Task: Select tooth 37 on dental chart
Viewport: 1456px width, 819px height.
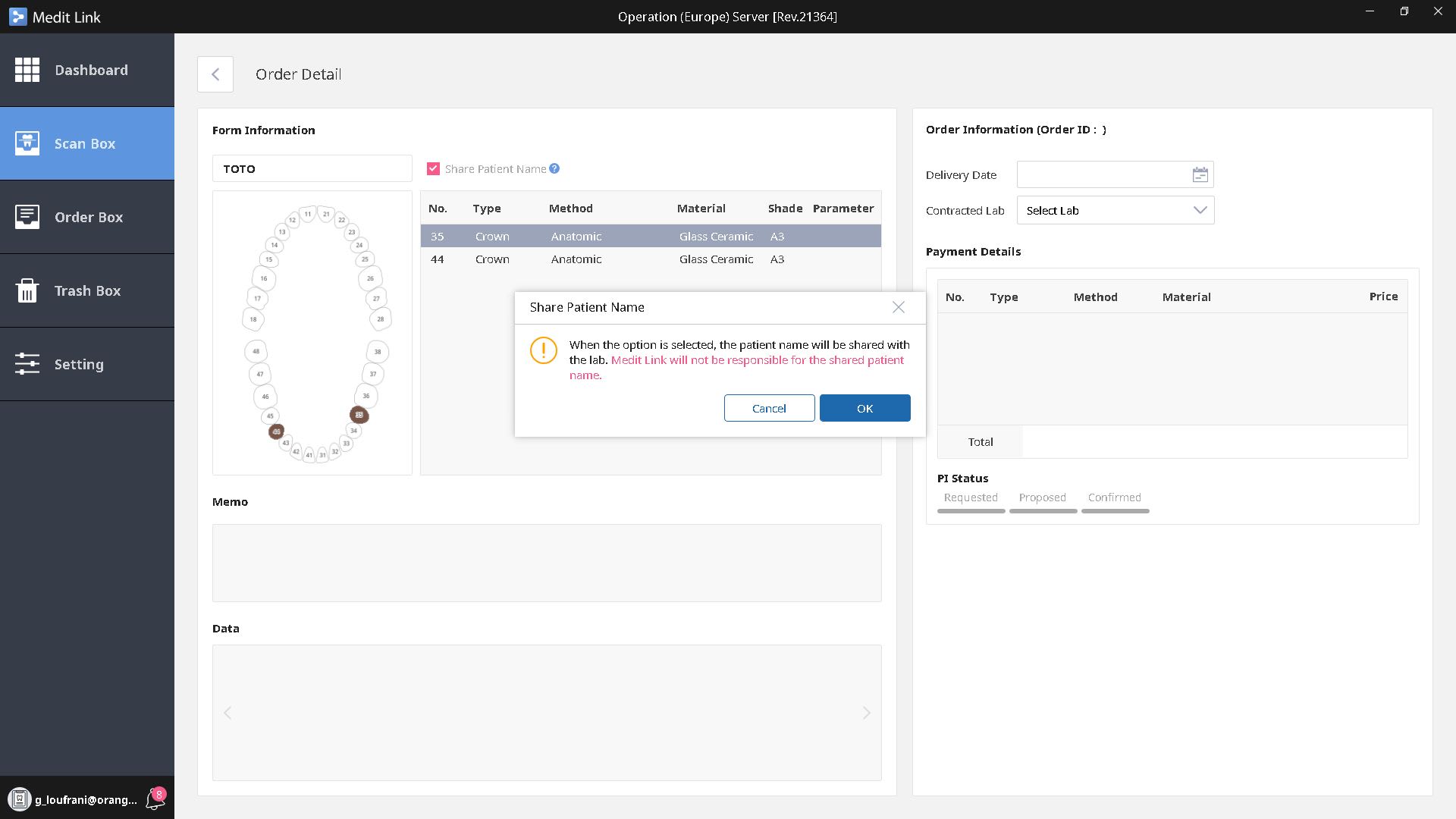Action: click(x=373, y=374)
